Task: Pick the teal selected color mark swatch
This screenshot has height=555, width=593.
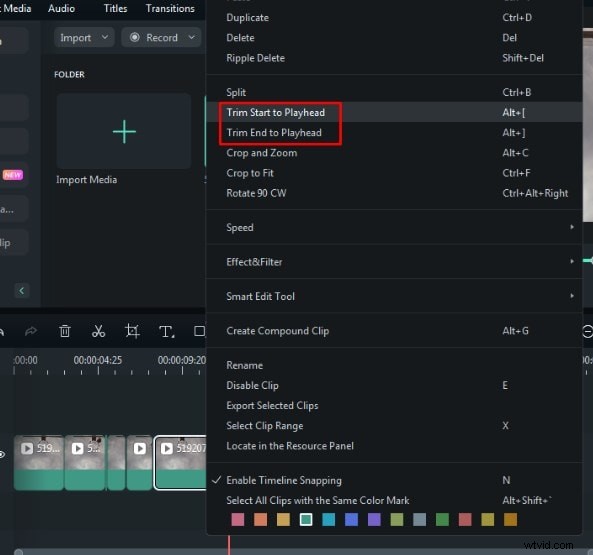Action: [x=306, y=519]
